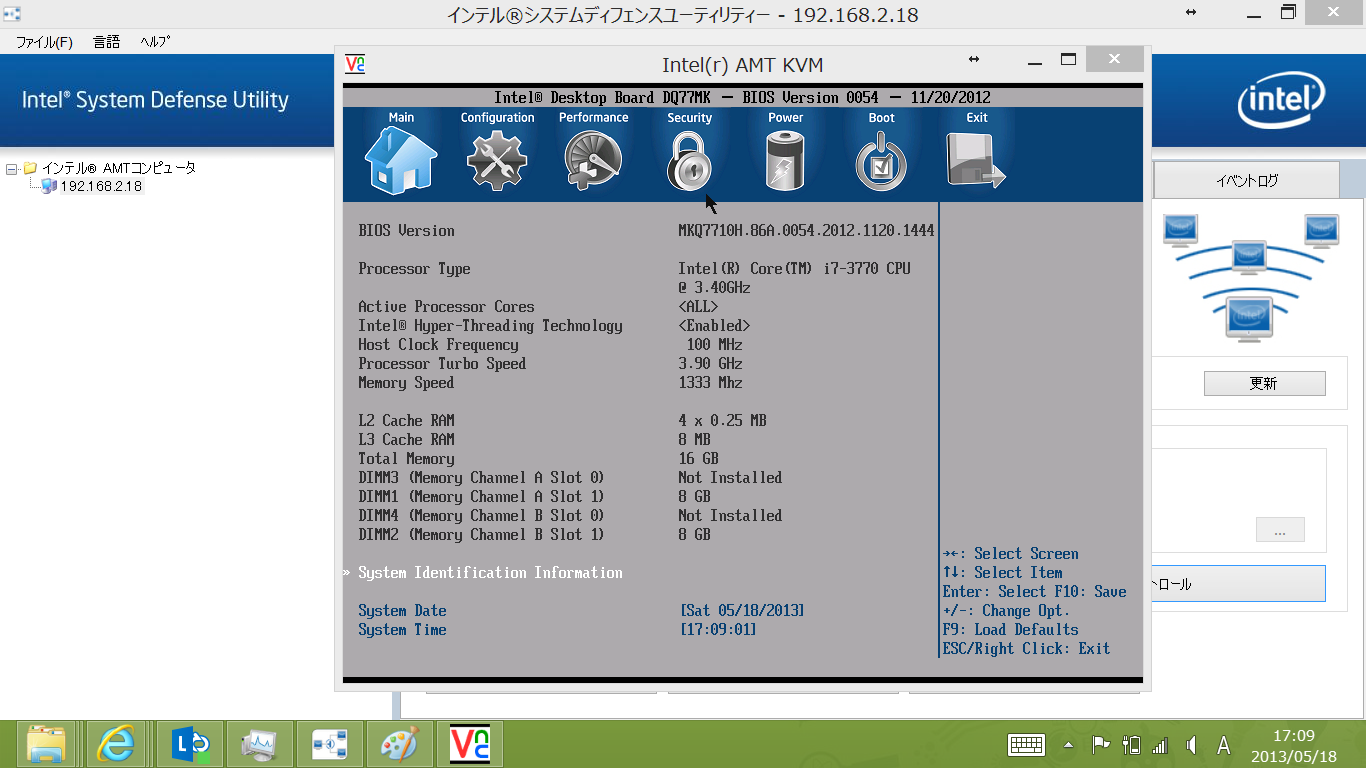
Task: Open the Main BIOS screen house icon
Action: [x=401, y=160]
